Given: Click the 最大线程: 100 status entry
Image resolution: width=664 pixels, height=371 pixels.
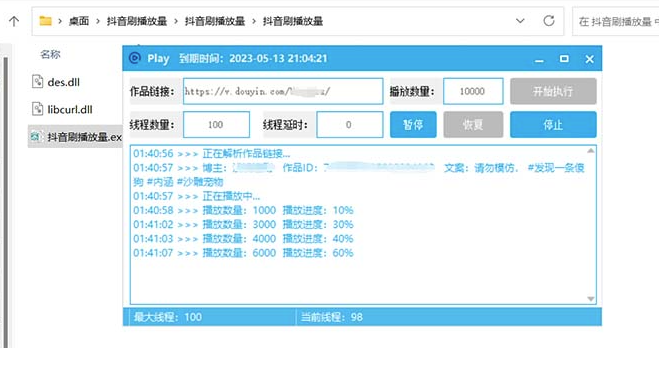Looking at the screenshot, I should click(168, 317).
